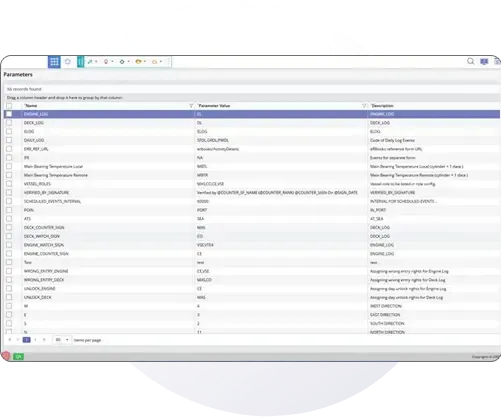Click the green status button in footer
Image resolution: width=501 pixels, height=417 pixels.
pos(18,357)
